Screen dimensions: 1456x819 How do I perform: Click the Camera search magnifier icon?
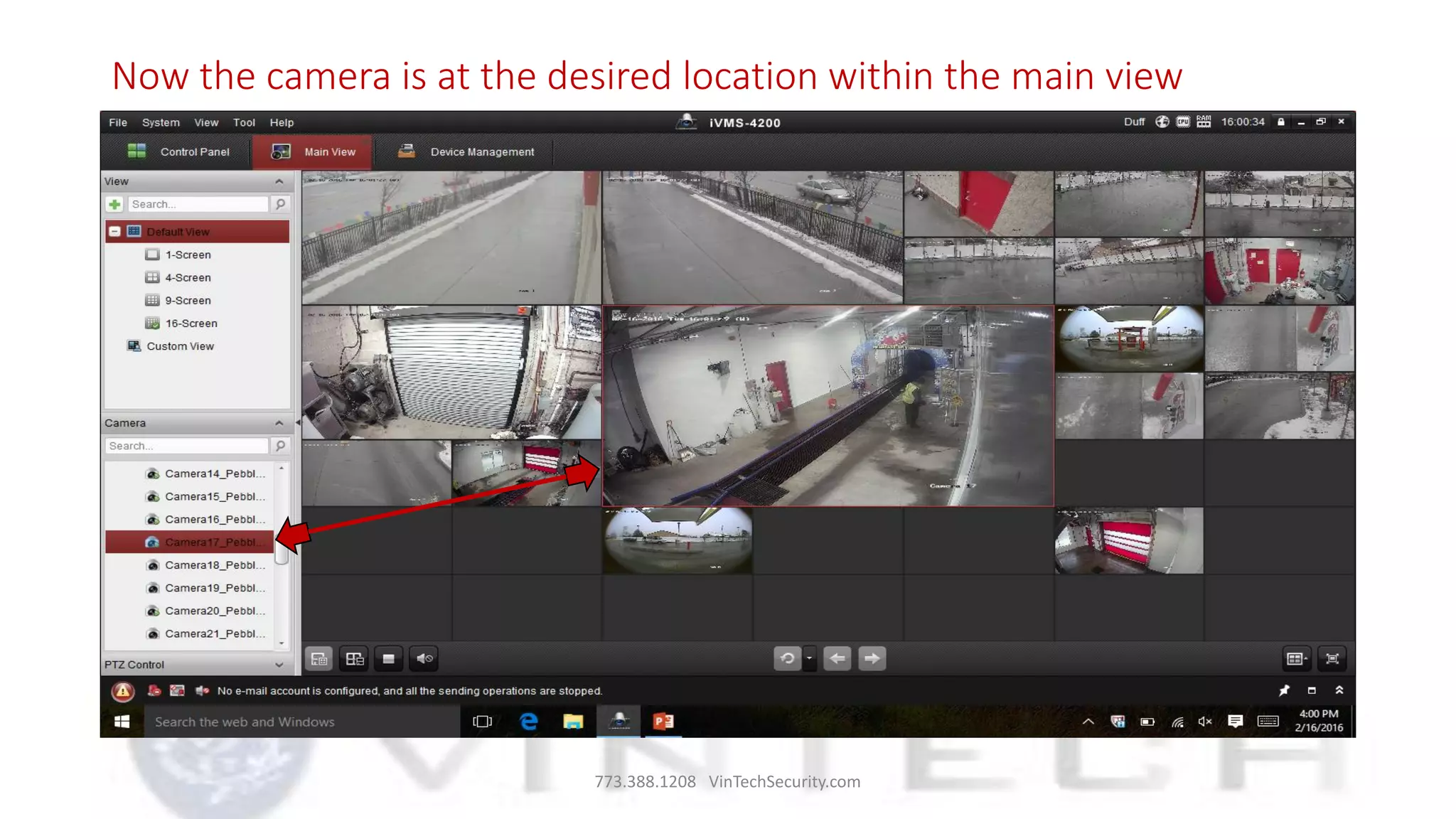(280, 446)
